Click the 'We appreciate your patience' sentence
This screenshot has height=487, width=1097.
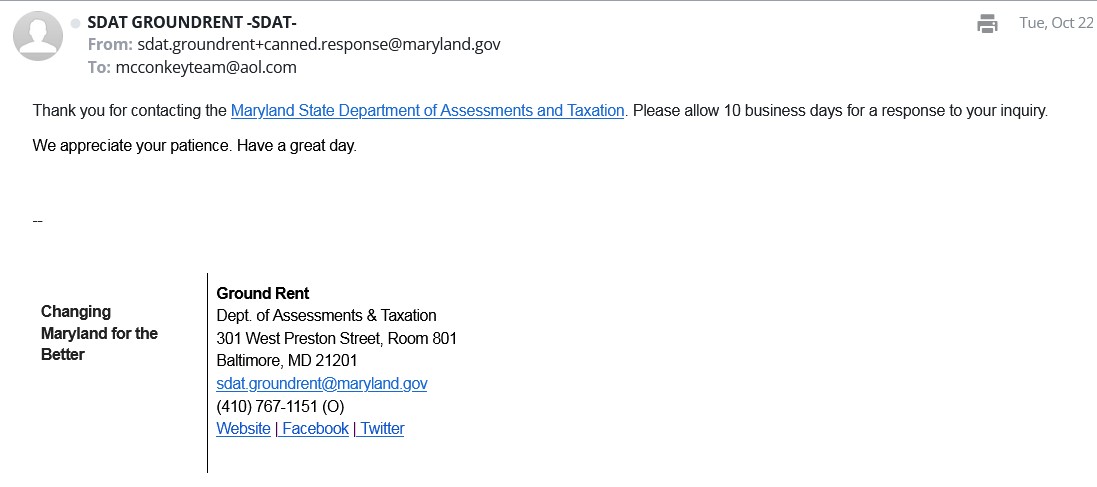pos(194,145)
